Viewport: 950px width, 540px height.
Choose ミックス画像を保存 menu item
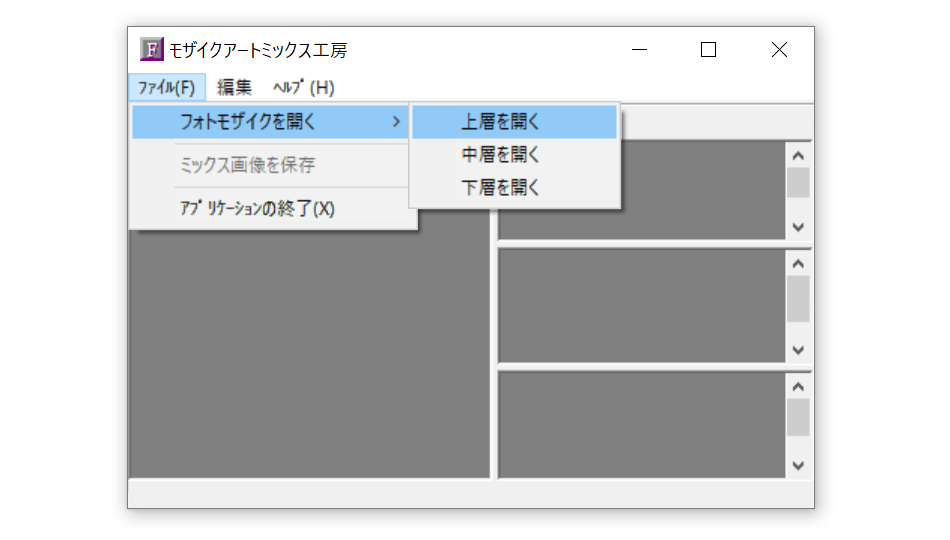[x=270, y=165]
